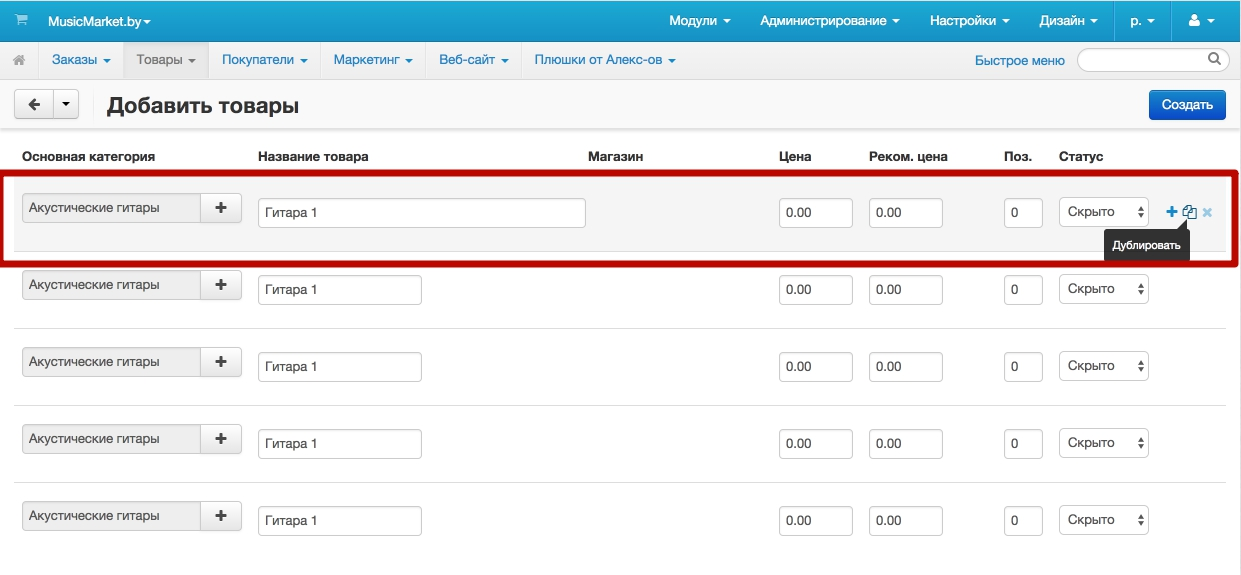
Task: Click second row's Акустические гитары category field
Action: click(x=111, y=285)
